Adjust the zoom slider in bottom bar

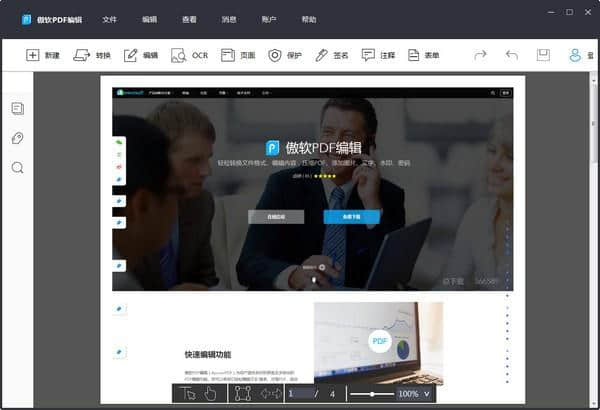coord(375,394)
